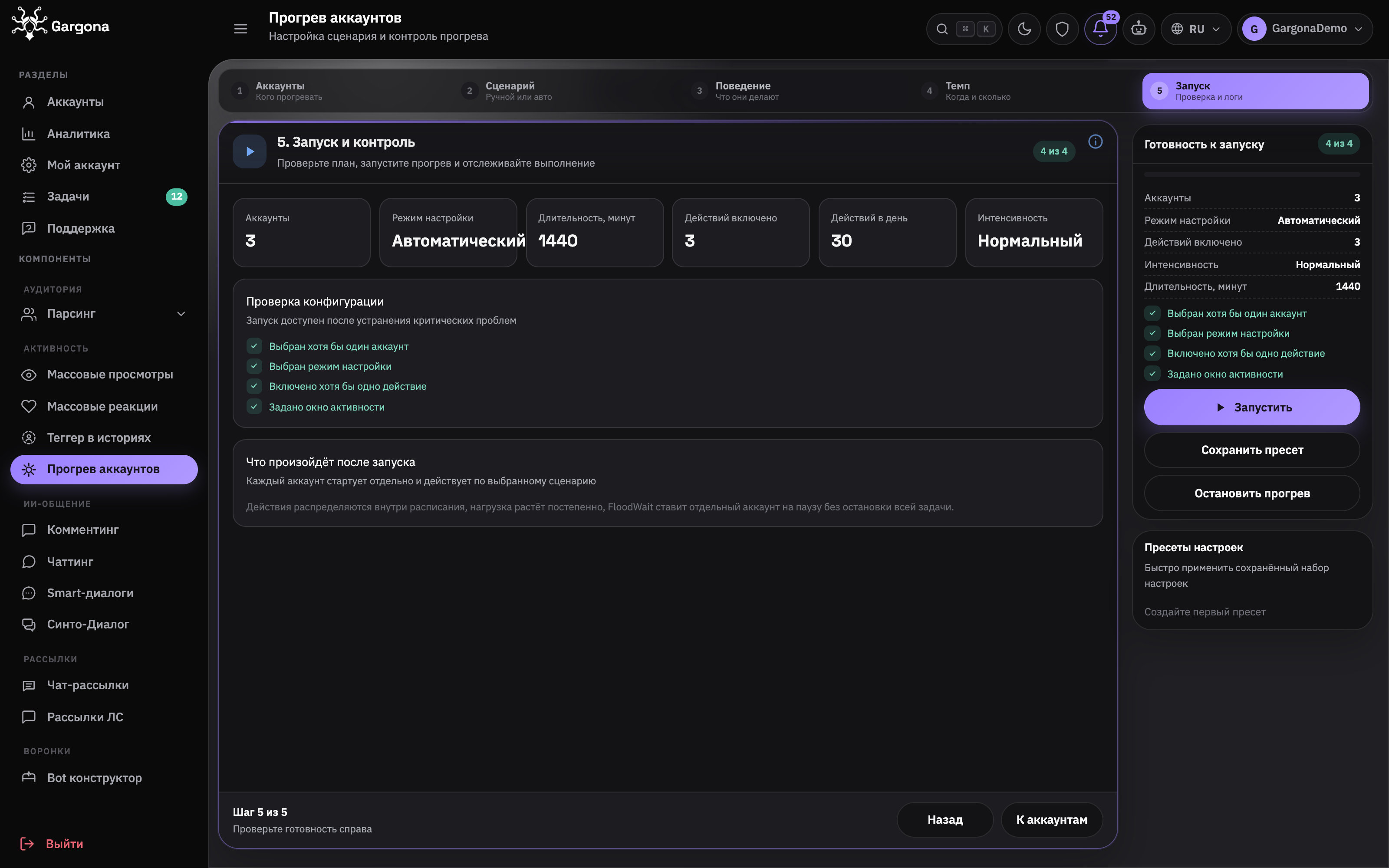Open search with magnifier icon
This screenshot has height=868, width=1389.
click(942, 29)
